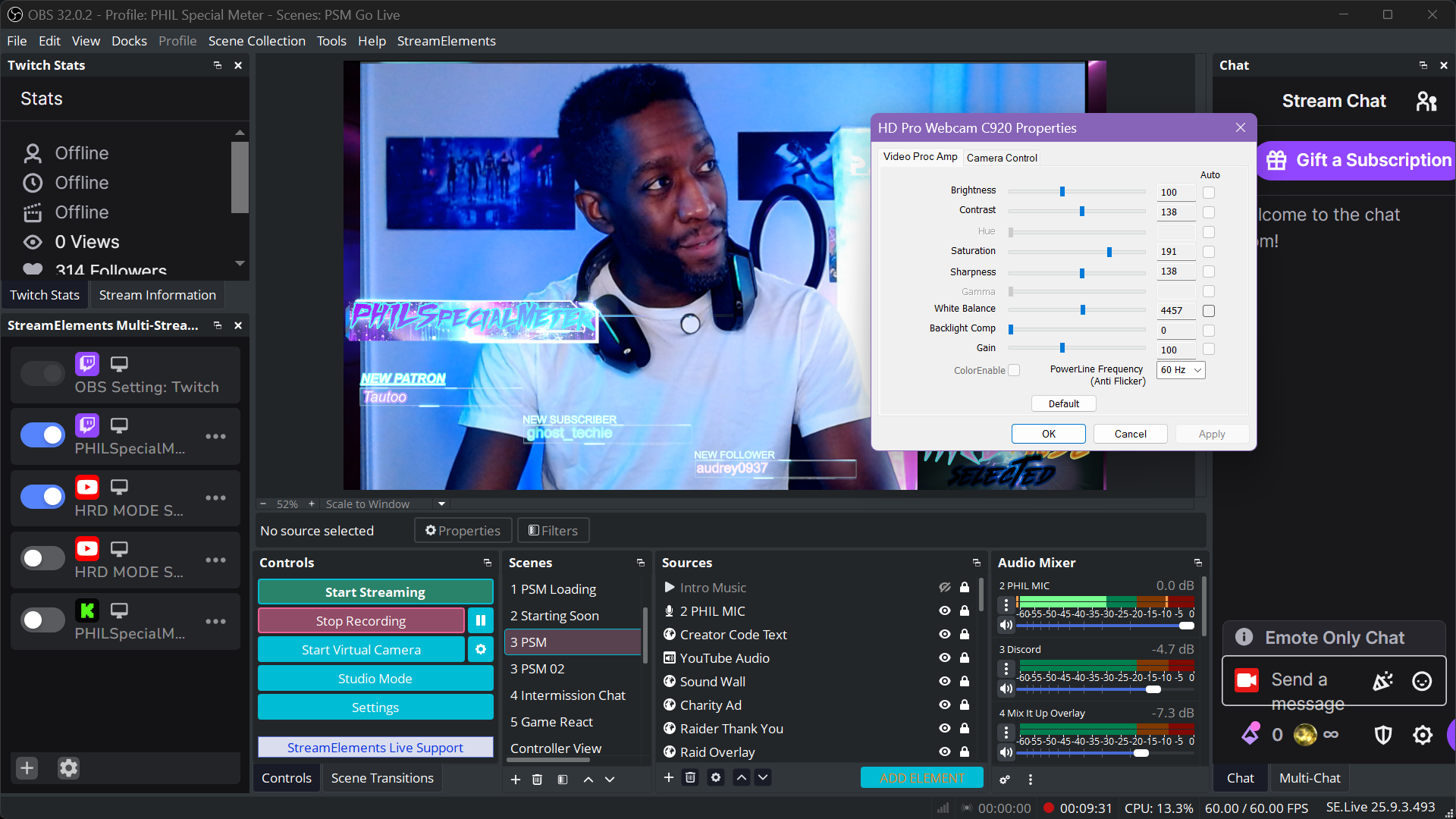Check the White Balance Auto checkbox
Screen dimensions: 1456x819
coord(1209,311)
